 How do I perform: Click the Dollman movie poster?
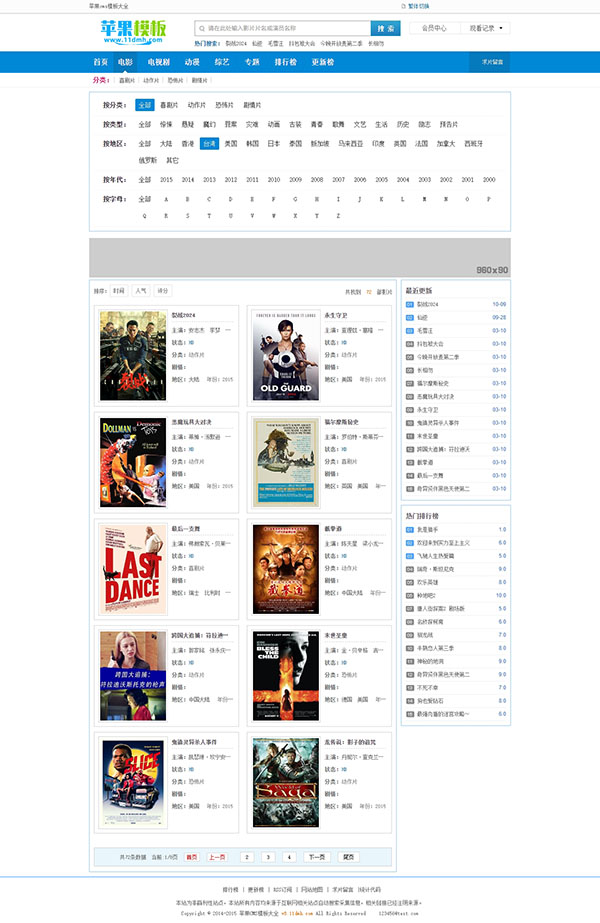(x=132, y=463)
